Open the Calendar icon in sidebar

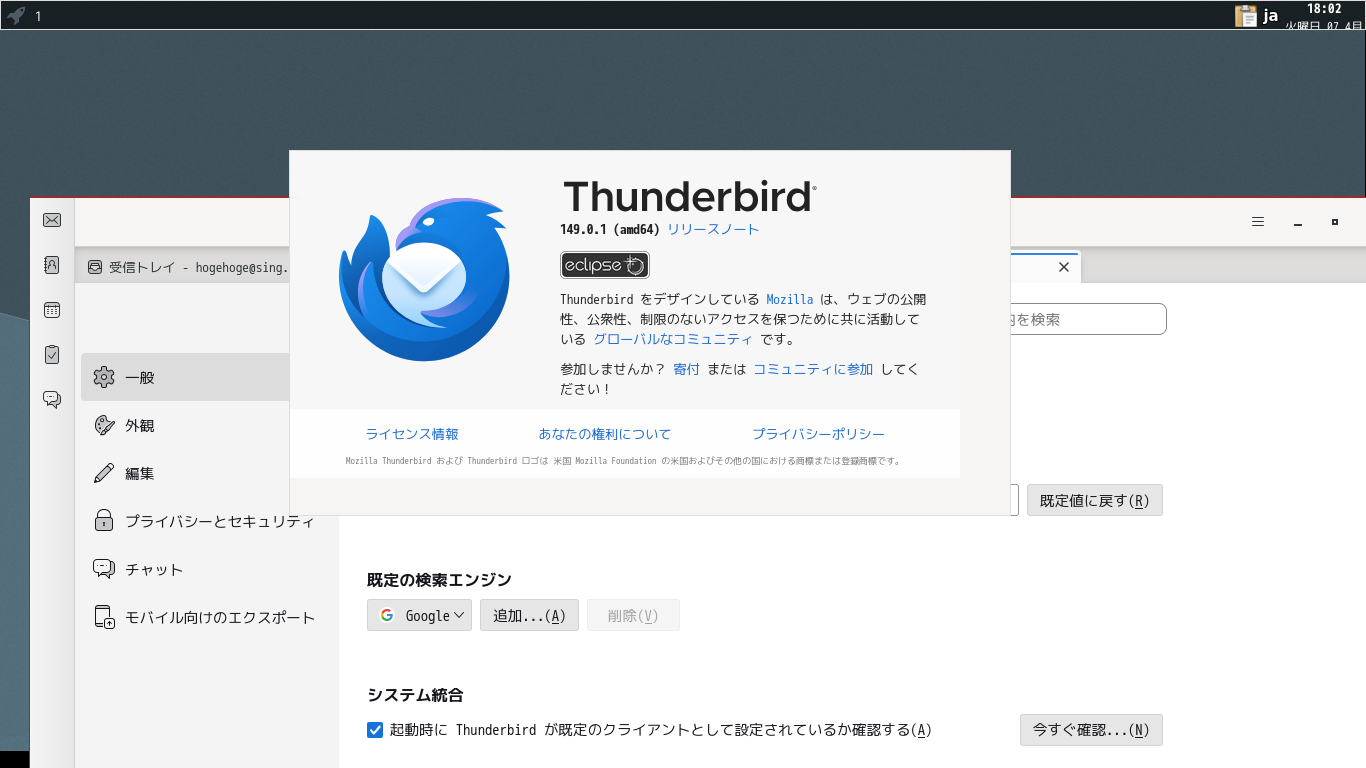point(52,310)
